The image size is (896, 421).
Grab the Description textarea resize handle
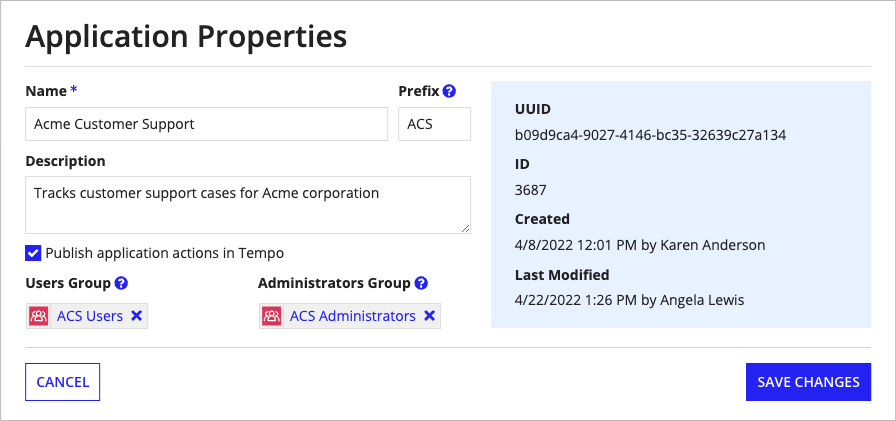tap(465, 228)
